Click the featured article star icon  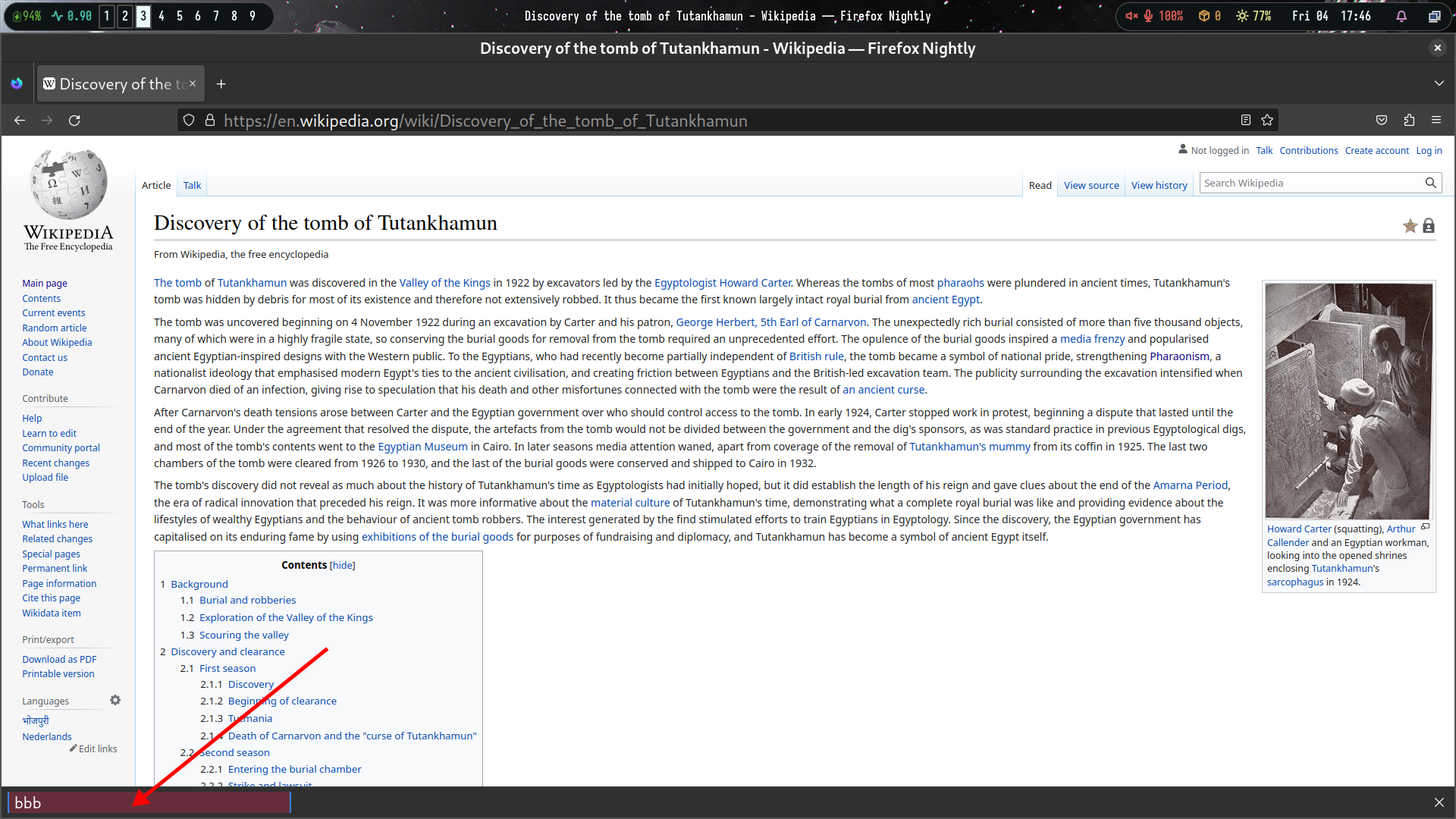point(1410,226)
